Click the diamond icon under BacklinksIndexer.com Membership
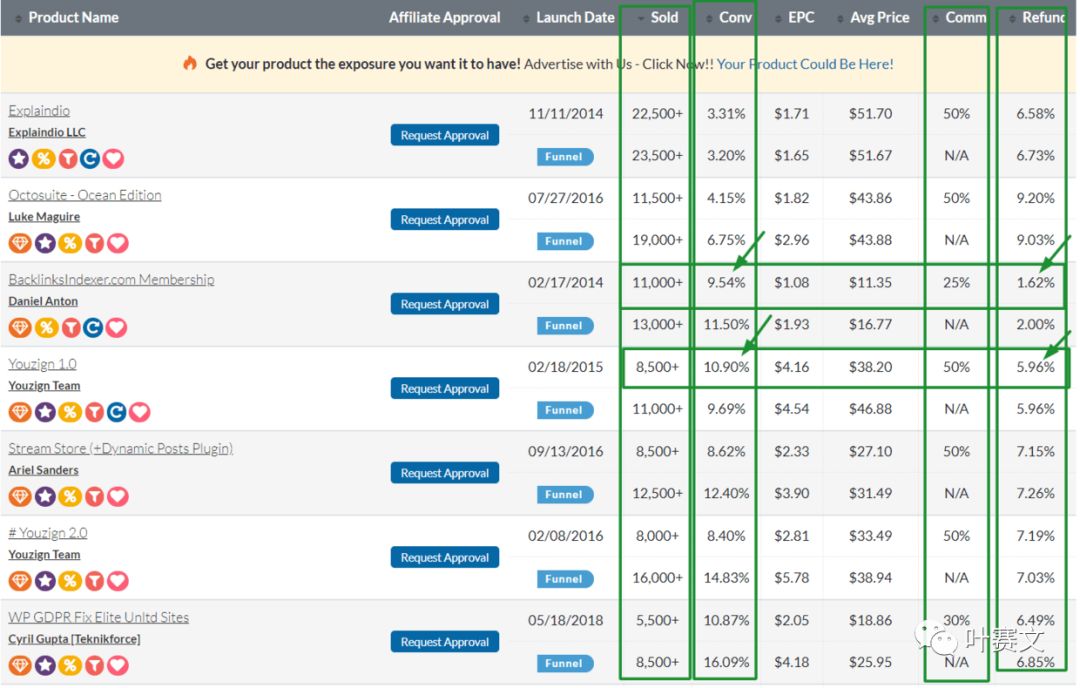 tap(20, 328)
